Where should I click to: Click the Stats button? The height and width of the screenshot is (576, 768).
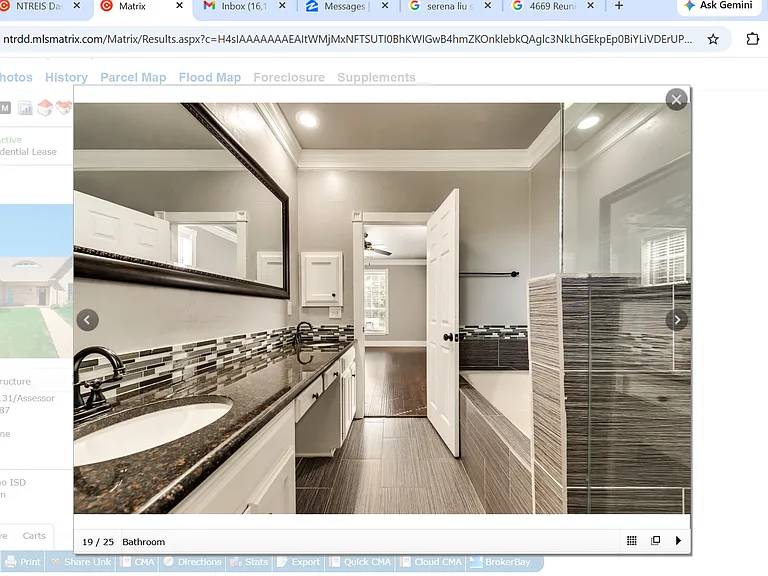point(250,562)
